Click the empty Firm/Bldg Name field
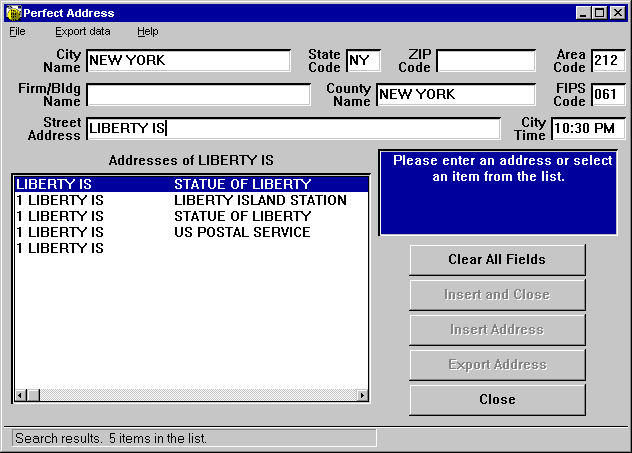The width and height of the screenshot is (632, 453). pos(198,94)
